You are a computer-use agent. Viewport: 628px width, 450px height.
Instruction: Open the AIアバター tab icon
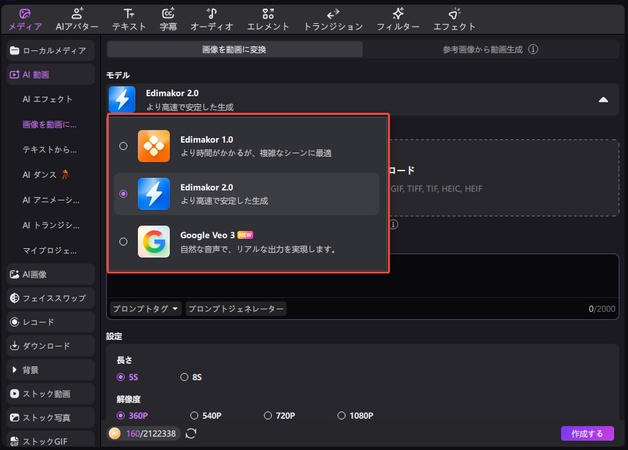click(77, 14)
